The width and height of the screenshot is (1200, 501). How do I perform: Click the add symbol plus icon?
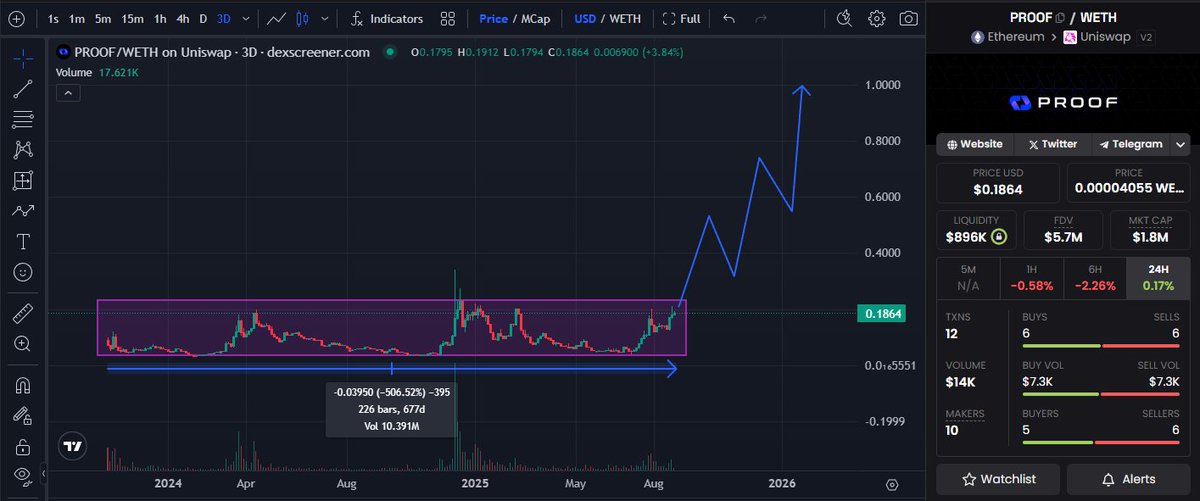pos(15,18)
